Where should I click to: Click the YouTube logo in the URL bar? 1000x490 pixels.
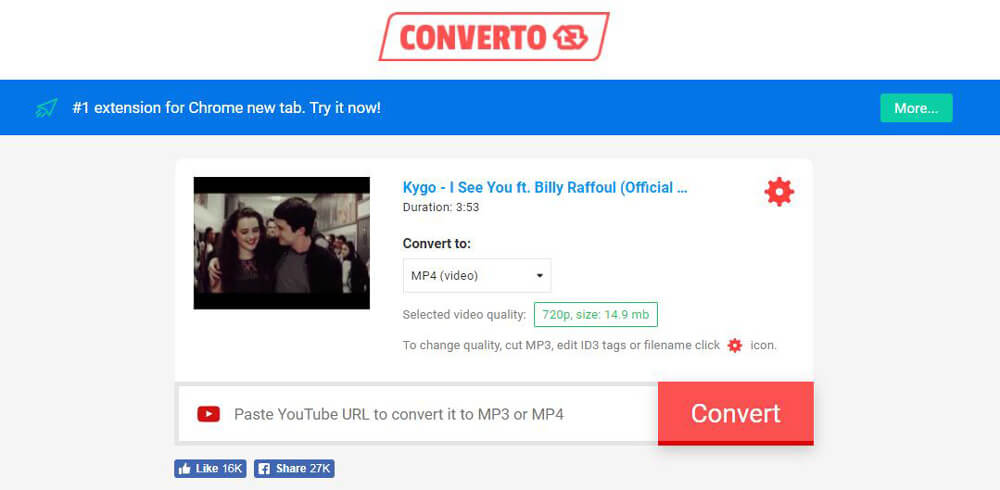coord(209,414)
